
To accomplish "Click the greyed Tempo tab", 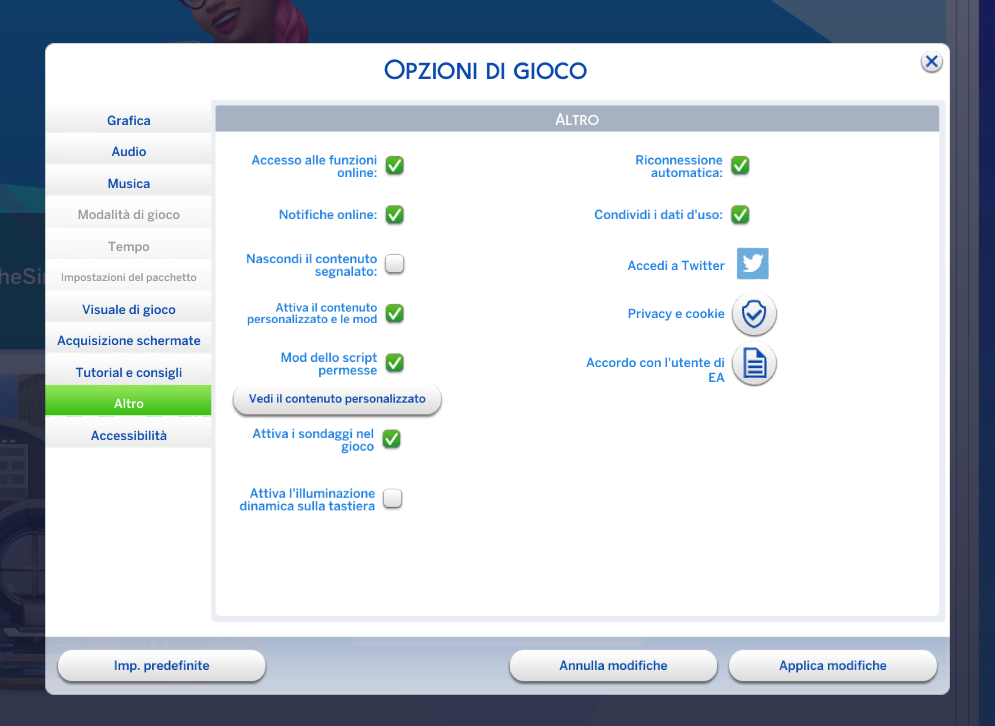I will [128, 246].
